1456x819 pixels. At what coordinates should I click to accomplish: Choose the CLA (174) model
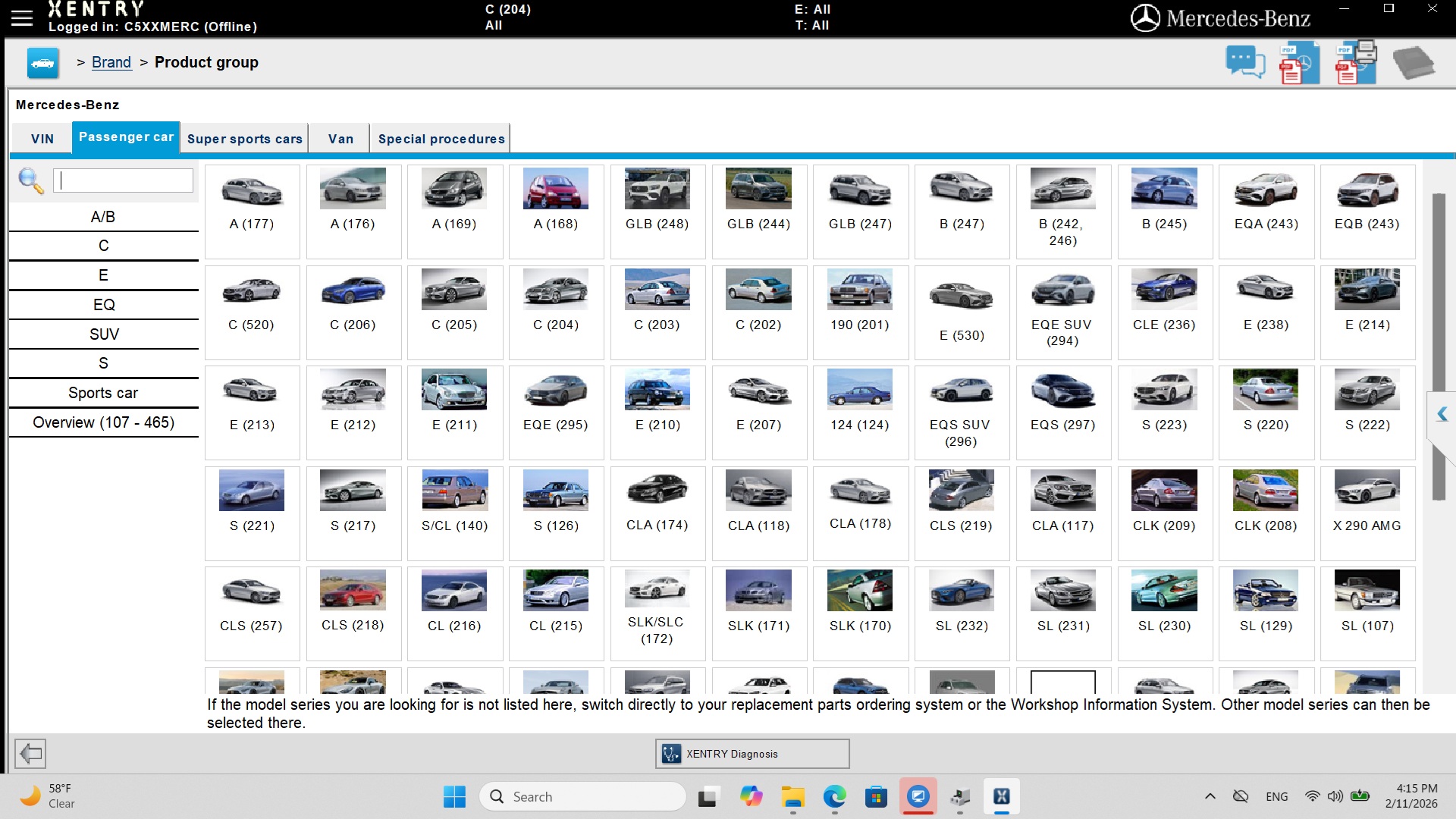pos(657,513)
